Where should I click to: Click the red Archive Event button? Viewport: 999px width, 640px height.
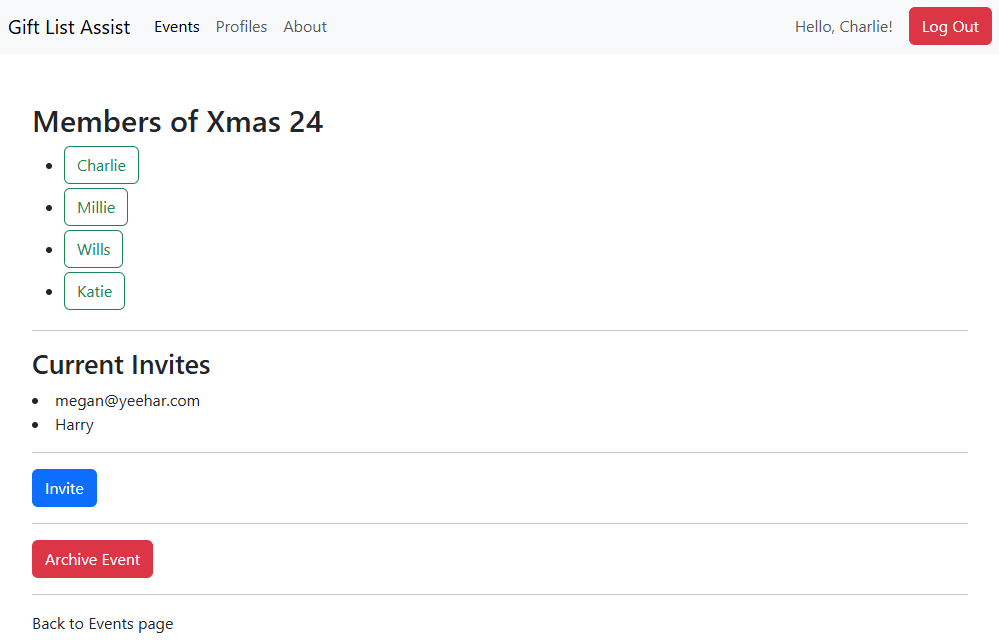[x=92, y=560]
